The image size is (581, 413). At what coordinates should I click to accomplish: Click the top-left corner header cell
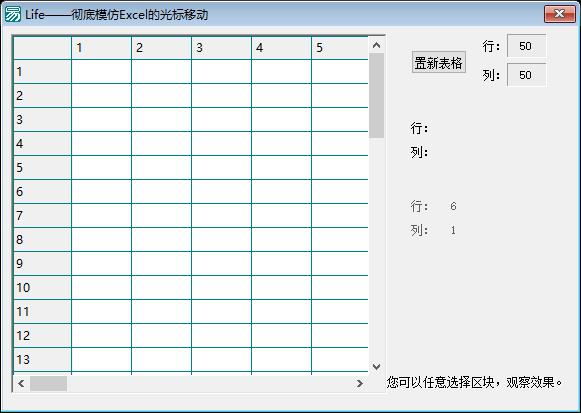pyautogui.click(x=42, y=48)
